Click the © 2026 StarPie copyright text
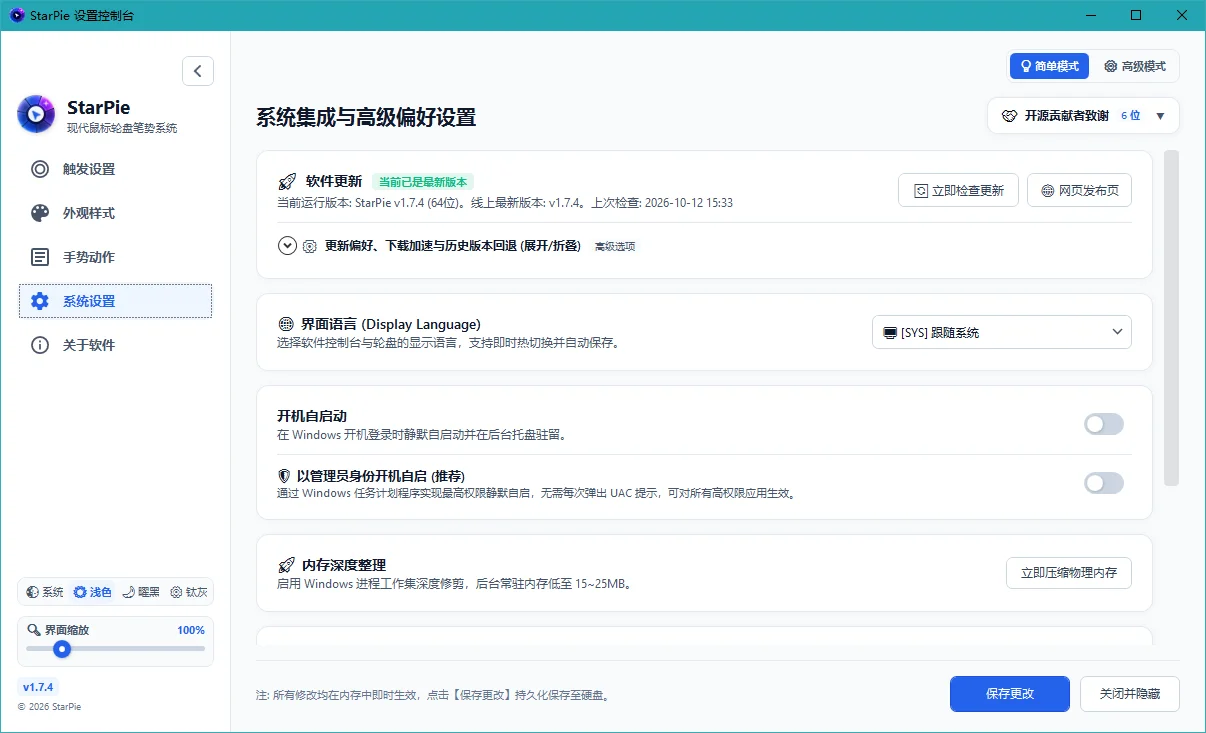 tap(50, 707)
